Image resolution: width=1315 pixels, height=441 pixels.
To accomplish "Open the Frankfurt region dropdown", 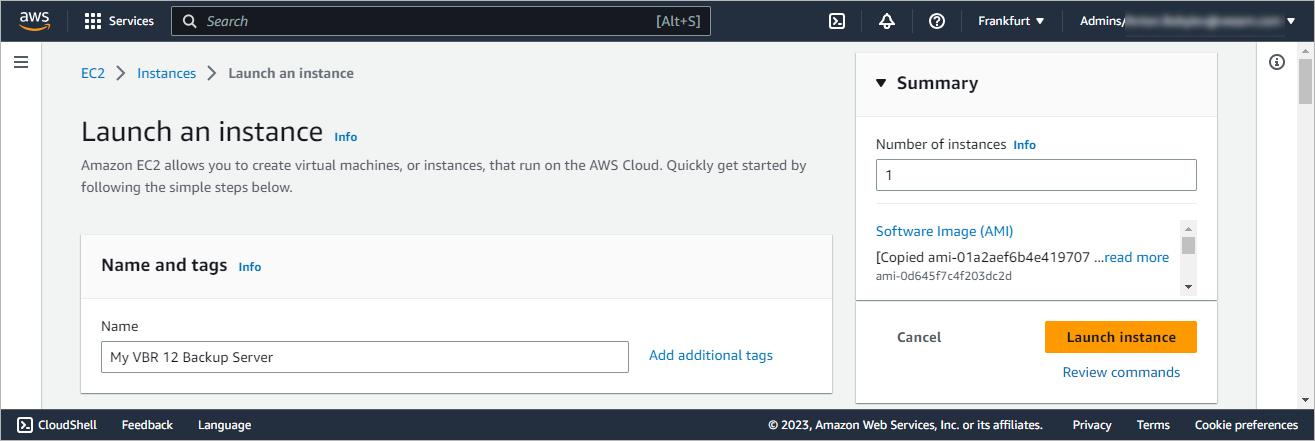I will click(x=1011, y=21).
